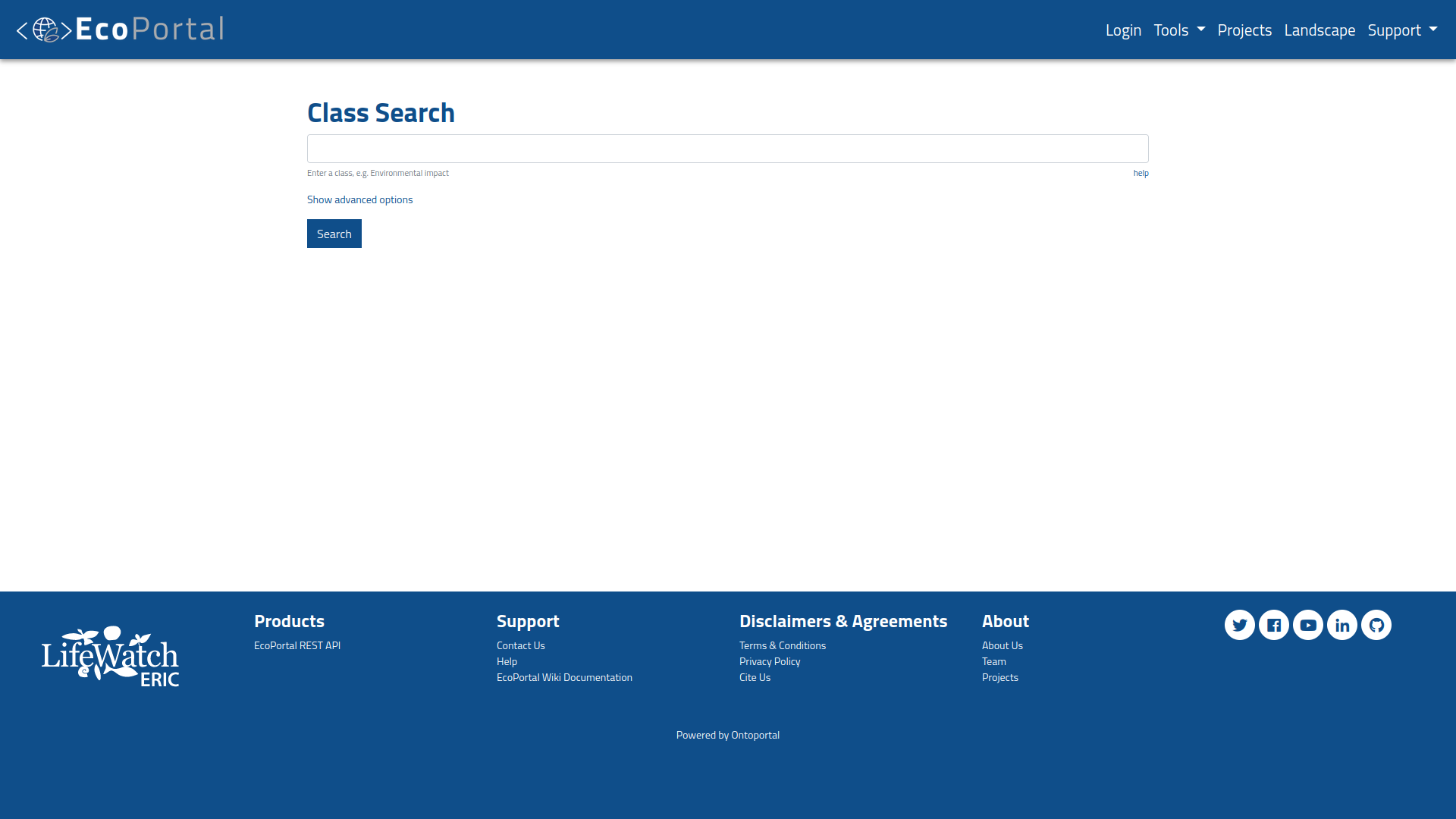This screenshot has height=819, width=1456.
Task: Focus the Class Search input field
Action: coord(728,149)
